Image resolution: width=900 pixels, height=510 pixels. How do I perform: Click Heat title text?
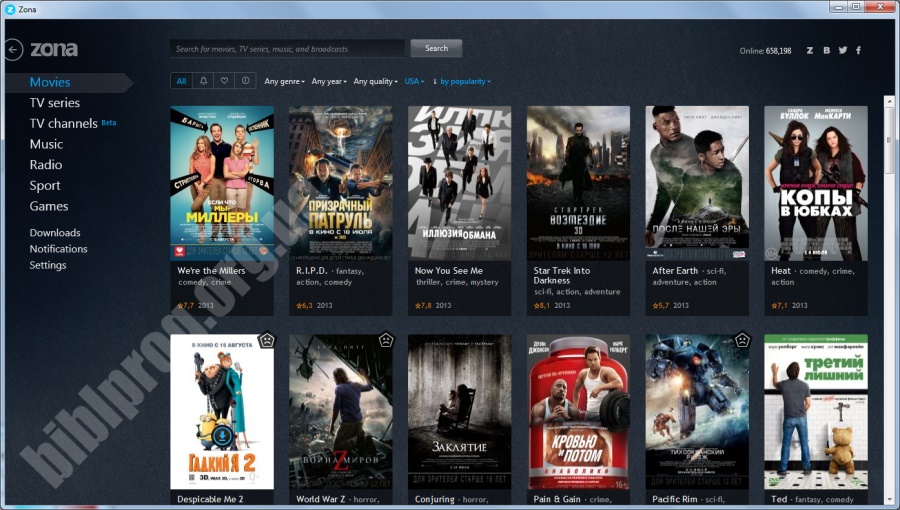pos(781,270)
